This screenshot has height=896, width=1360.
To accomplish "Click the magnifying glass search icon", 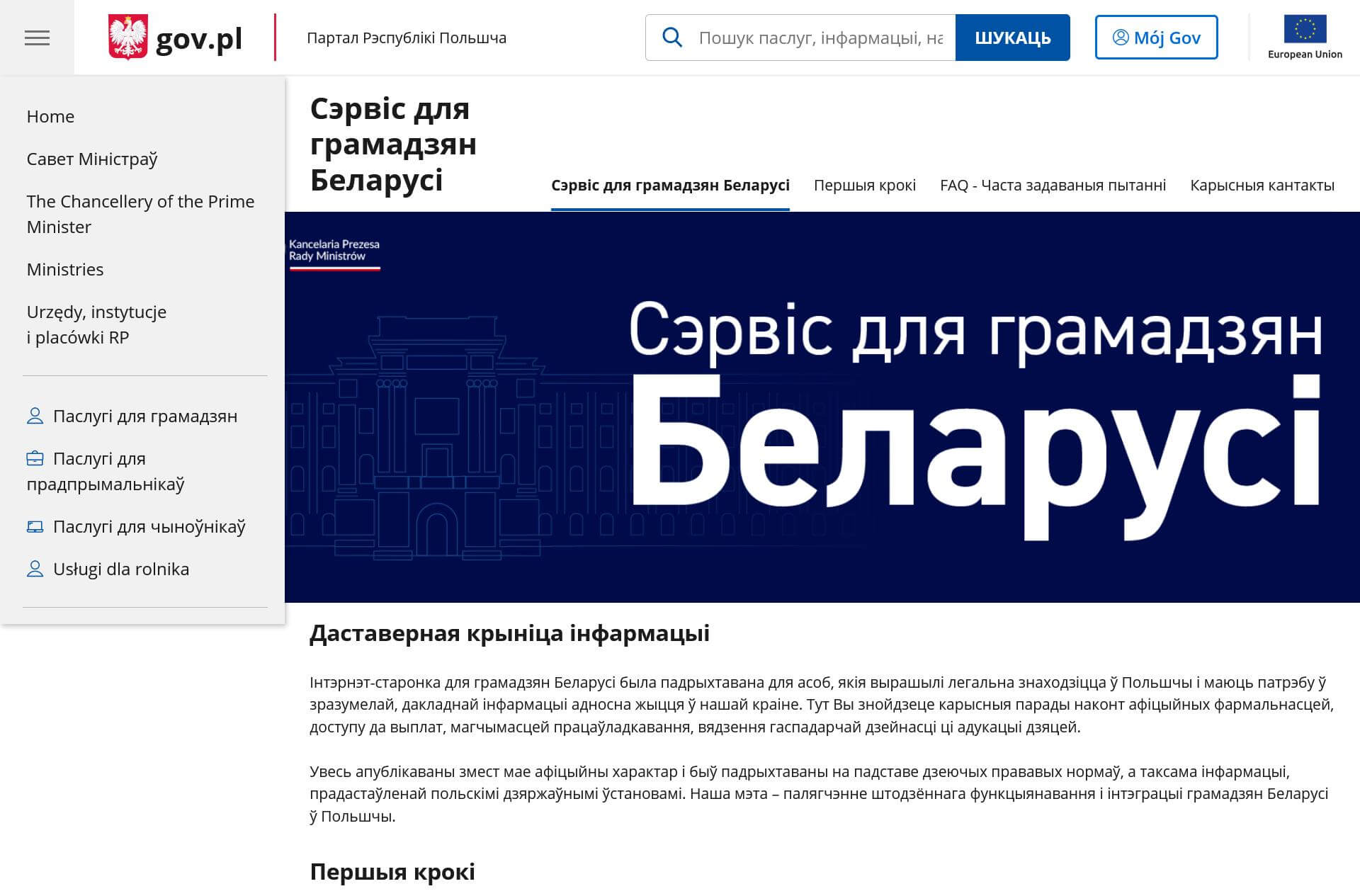I will click(x=673, y=37).
